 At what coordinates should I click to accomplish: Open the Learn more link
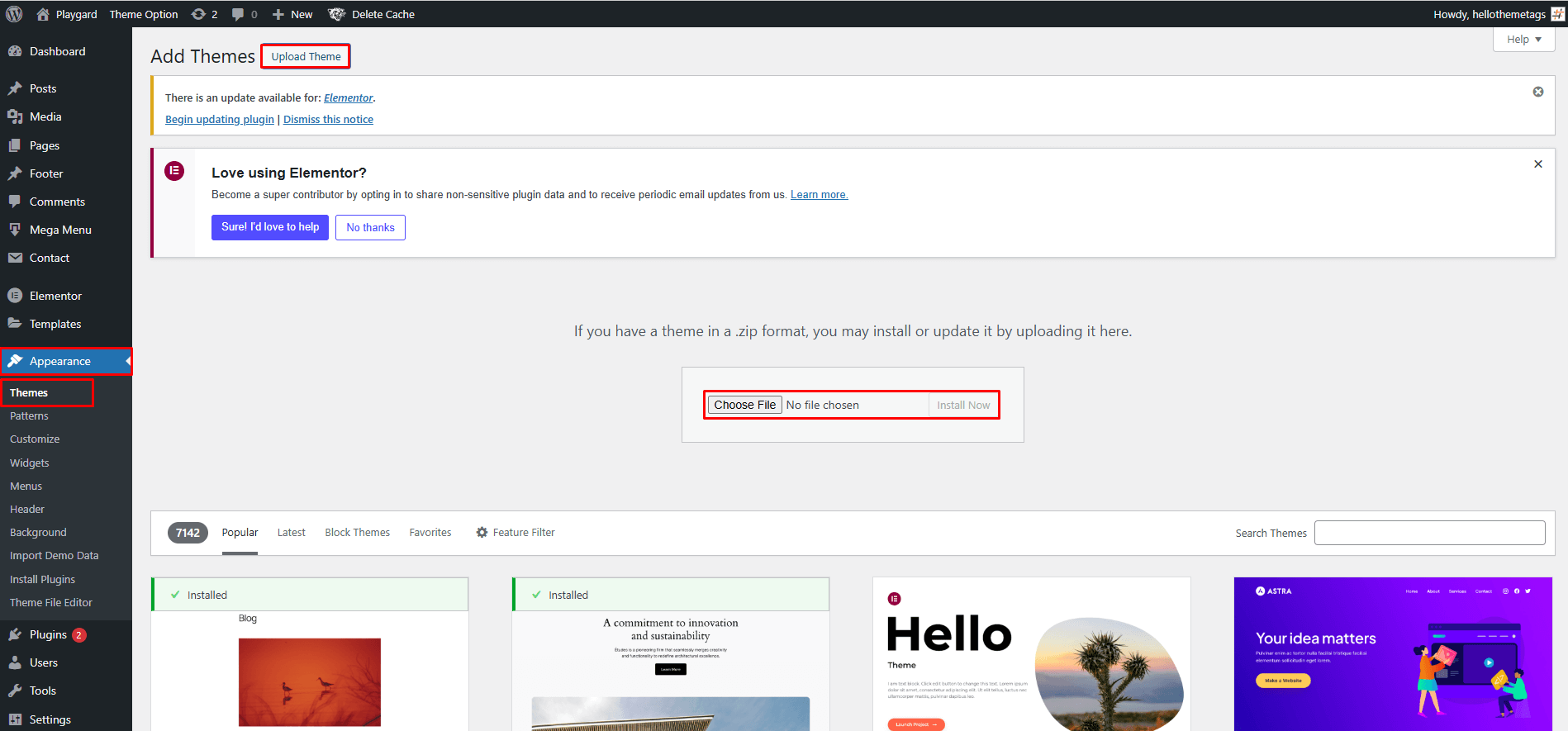[819, 195]
